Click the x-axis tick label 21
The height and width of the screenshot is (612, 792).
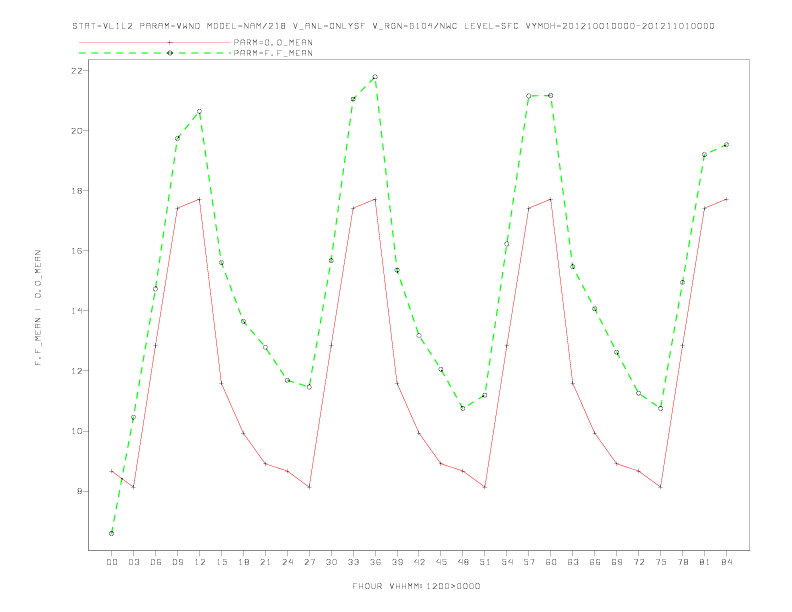pyautogui.click(x=265, y=562)
